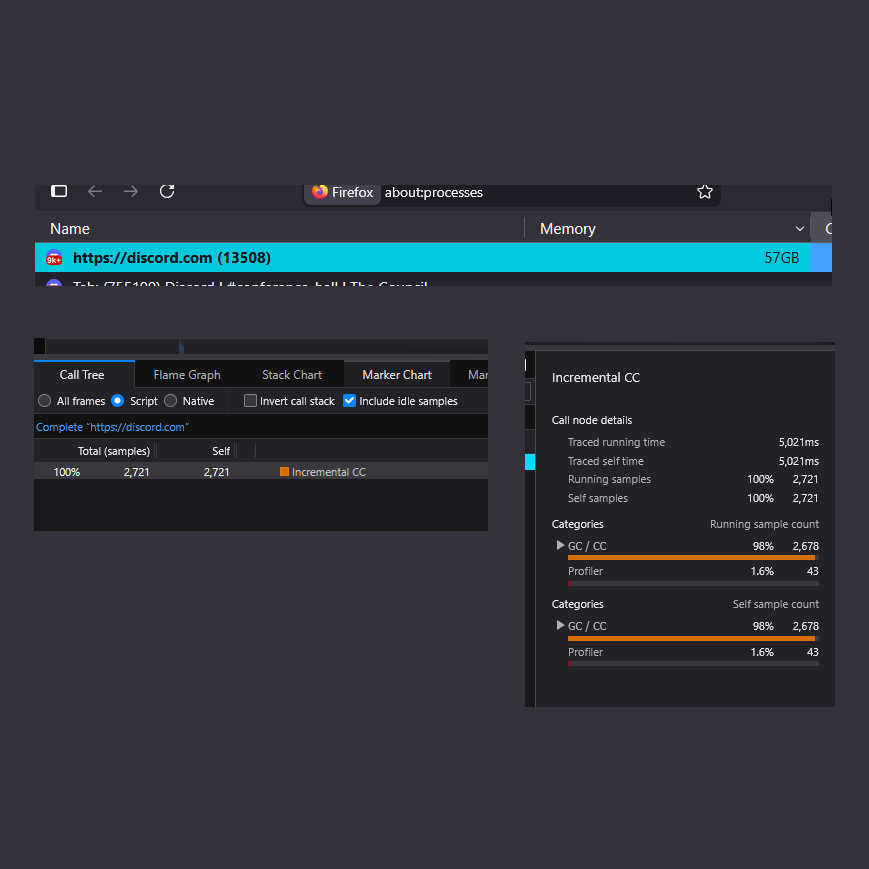The image size is (869, 869).
Task: Select the All frames radio button
Action: click(44, 401)
